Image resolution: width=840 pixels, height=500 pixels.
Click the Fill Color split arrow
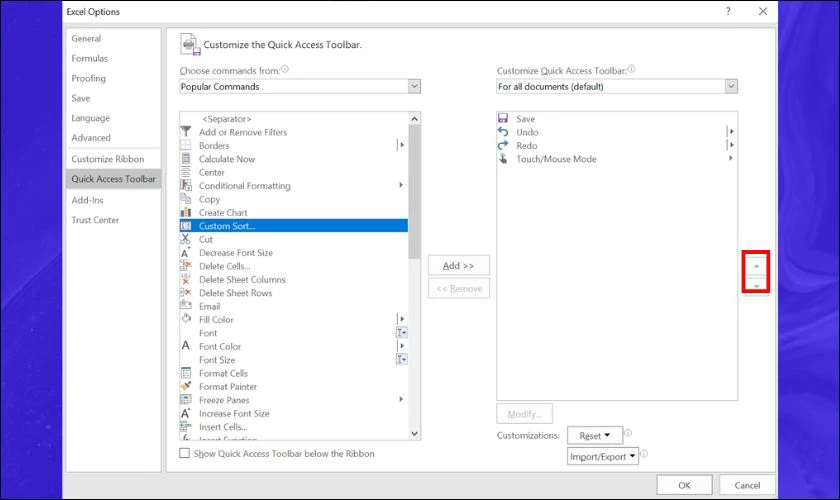401,319
